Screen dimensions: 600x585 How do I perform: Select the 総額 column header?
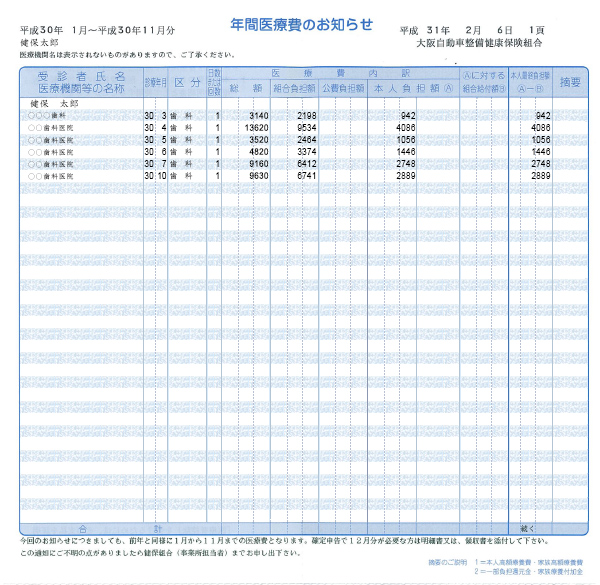pos(246,88)
